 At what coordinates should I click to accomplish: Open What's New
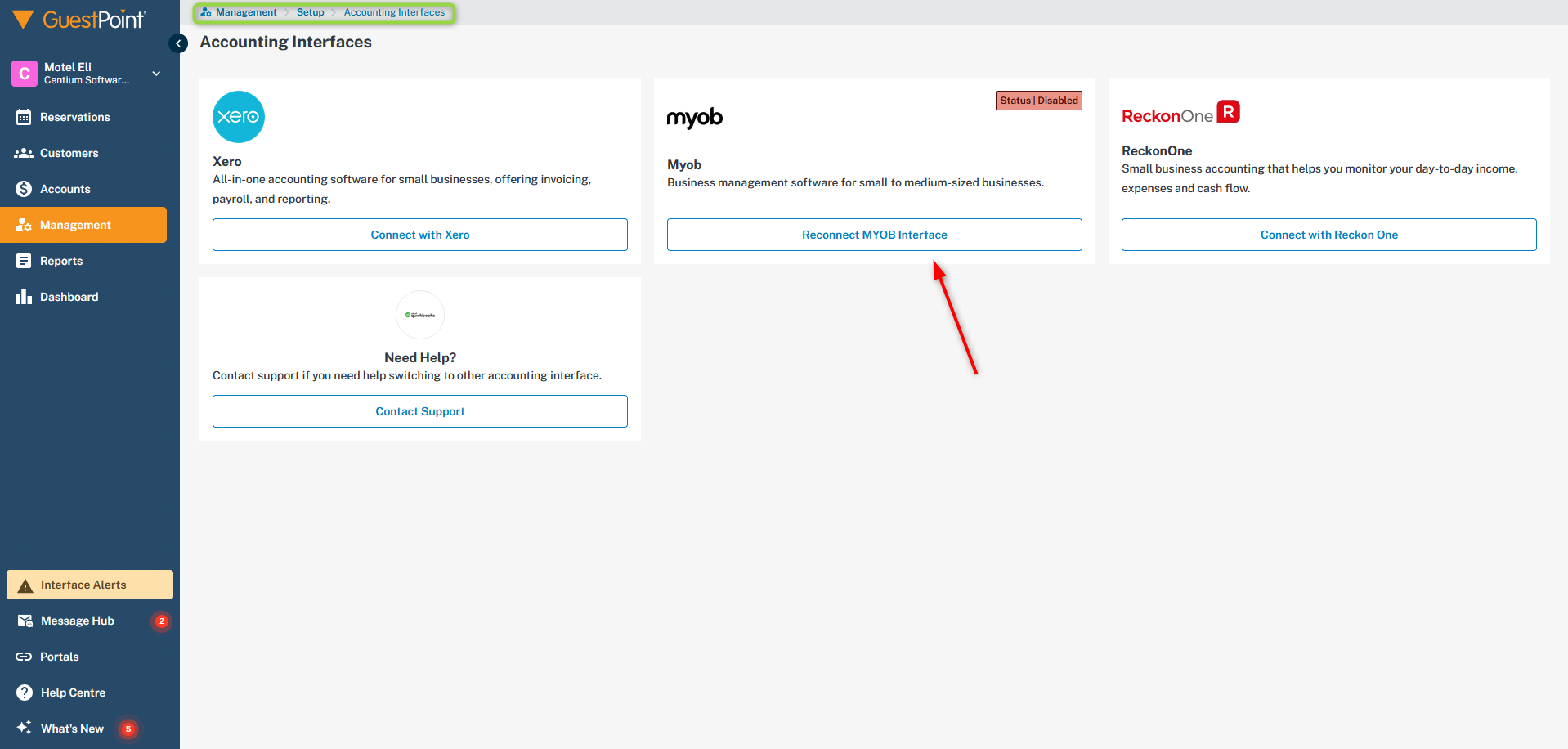click(x=90, y=729)
